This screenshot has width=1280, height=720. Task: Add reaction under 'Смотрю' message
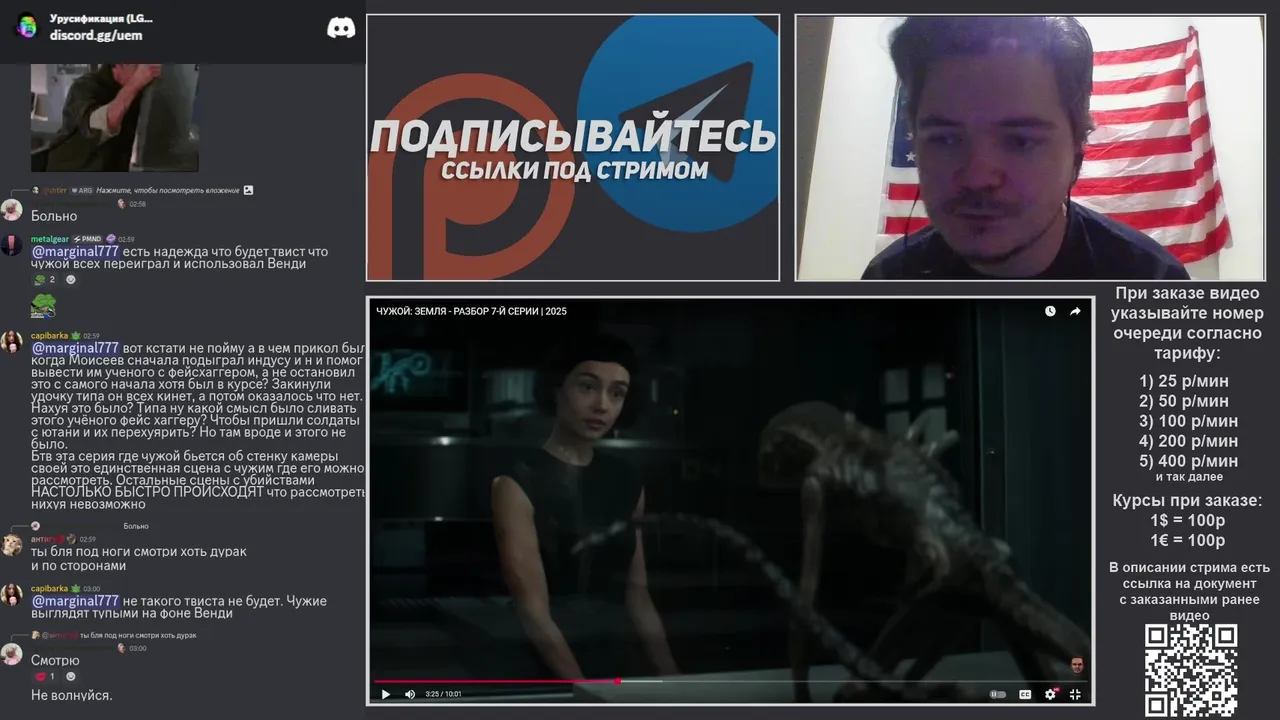click(x=70, y=677)
